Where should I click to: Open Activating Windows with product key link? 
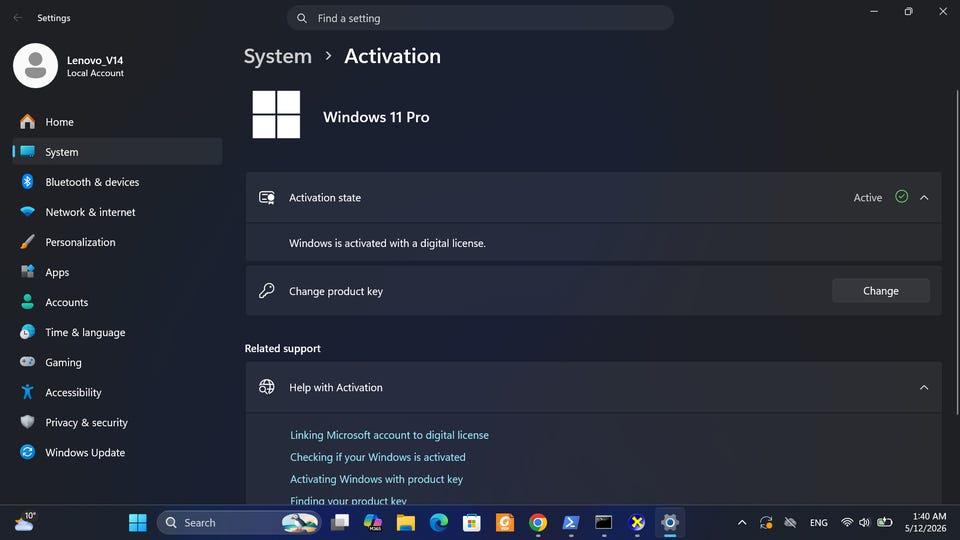(377, 479)
